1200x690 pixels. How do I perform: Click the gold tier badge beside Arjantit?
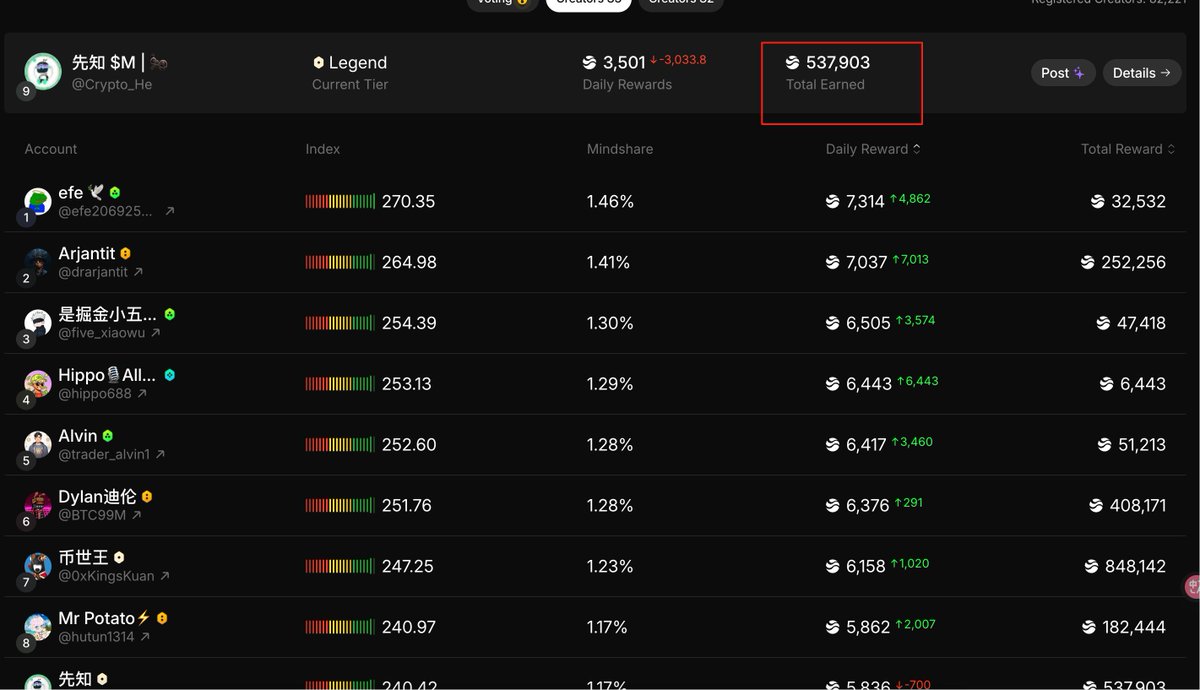click(125, 254)
